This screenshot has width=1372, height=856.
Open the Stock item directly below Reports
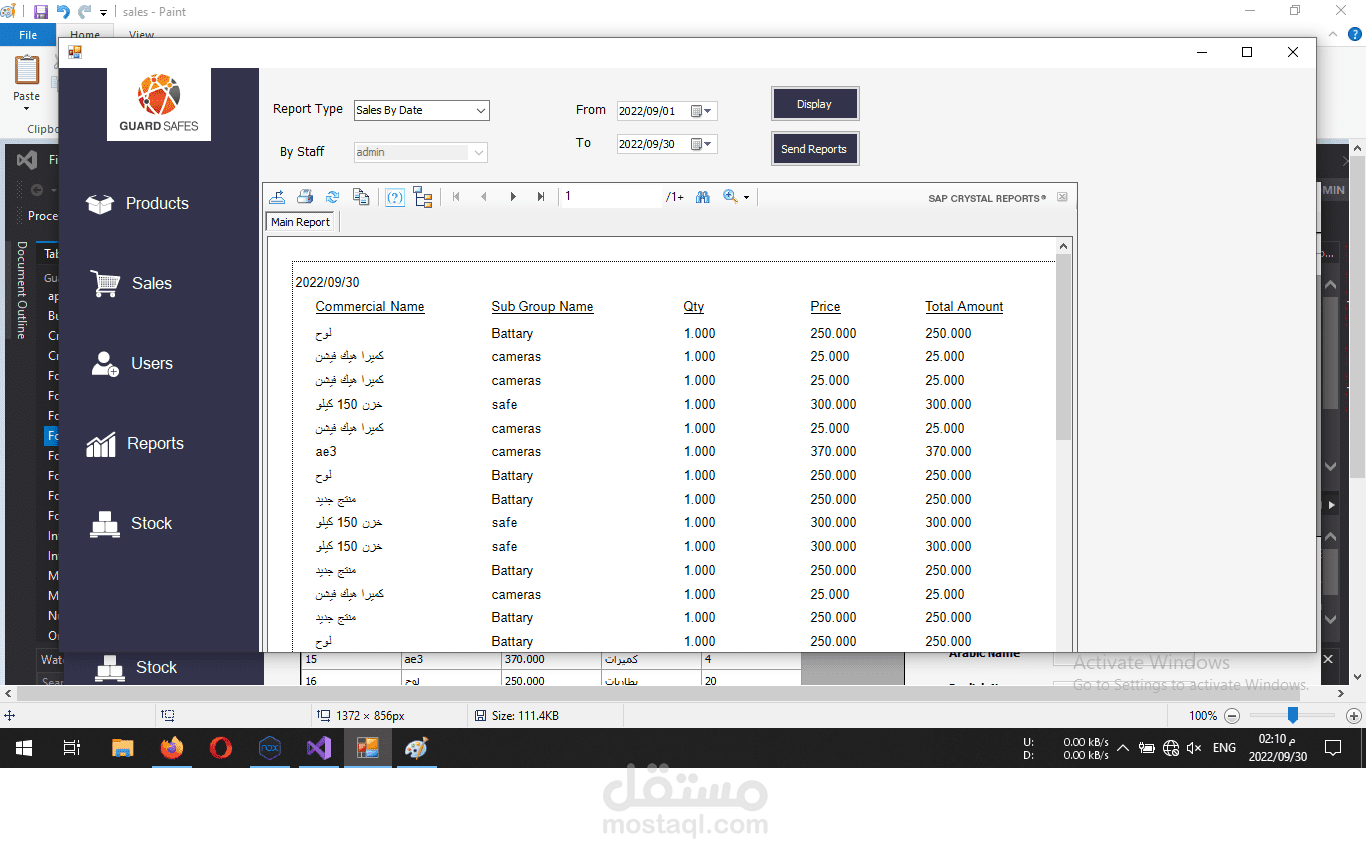tap(131, 523)
